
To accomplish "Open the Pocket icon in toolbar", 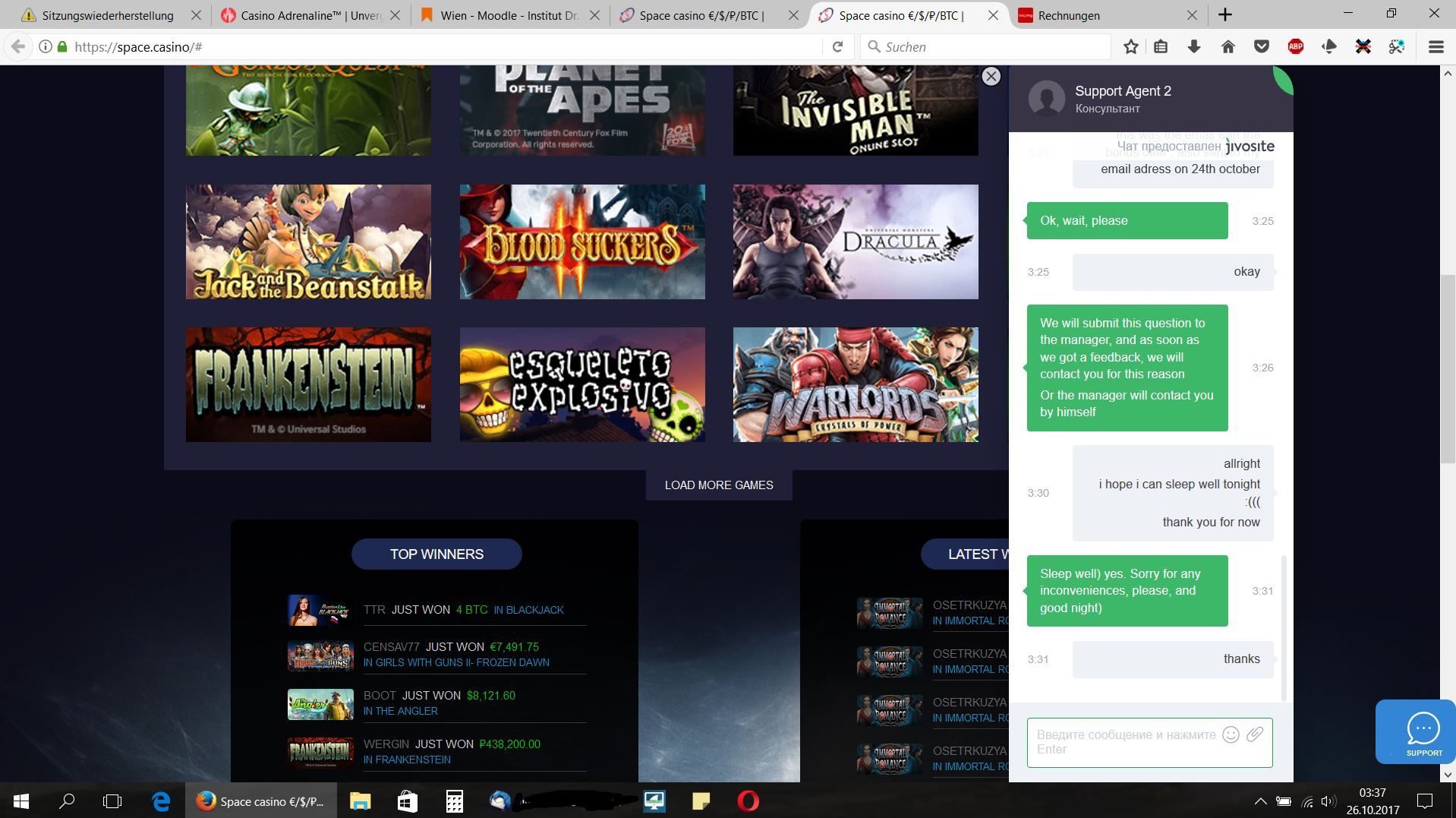I will pyautogui.click(x=1261, y=47).
